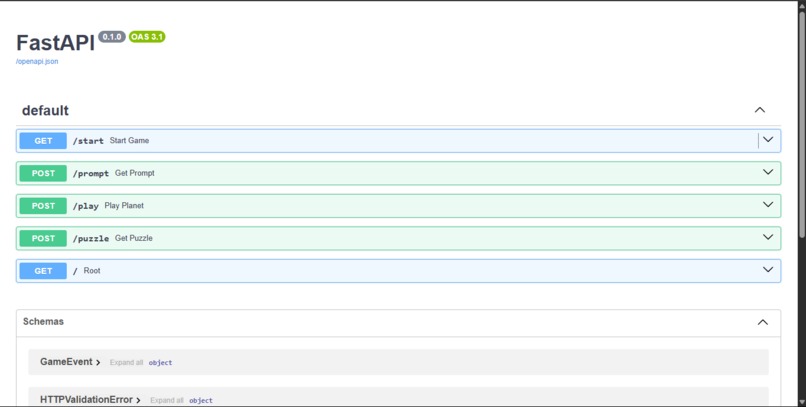Image resolution: width=806 pixels, height=407 pixels.
Task: Click the default section heading
Action: coord(45,110)
